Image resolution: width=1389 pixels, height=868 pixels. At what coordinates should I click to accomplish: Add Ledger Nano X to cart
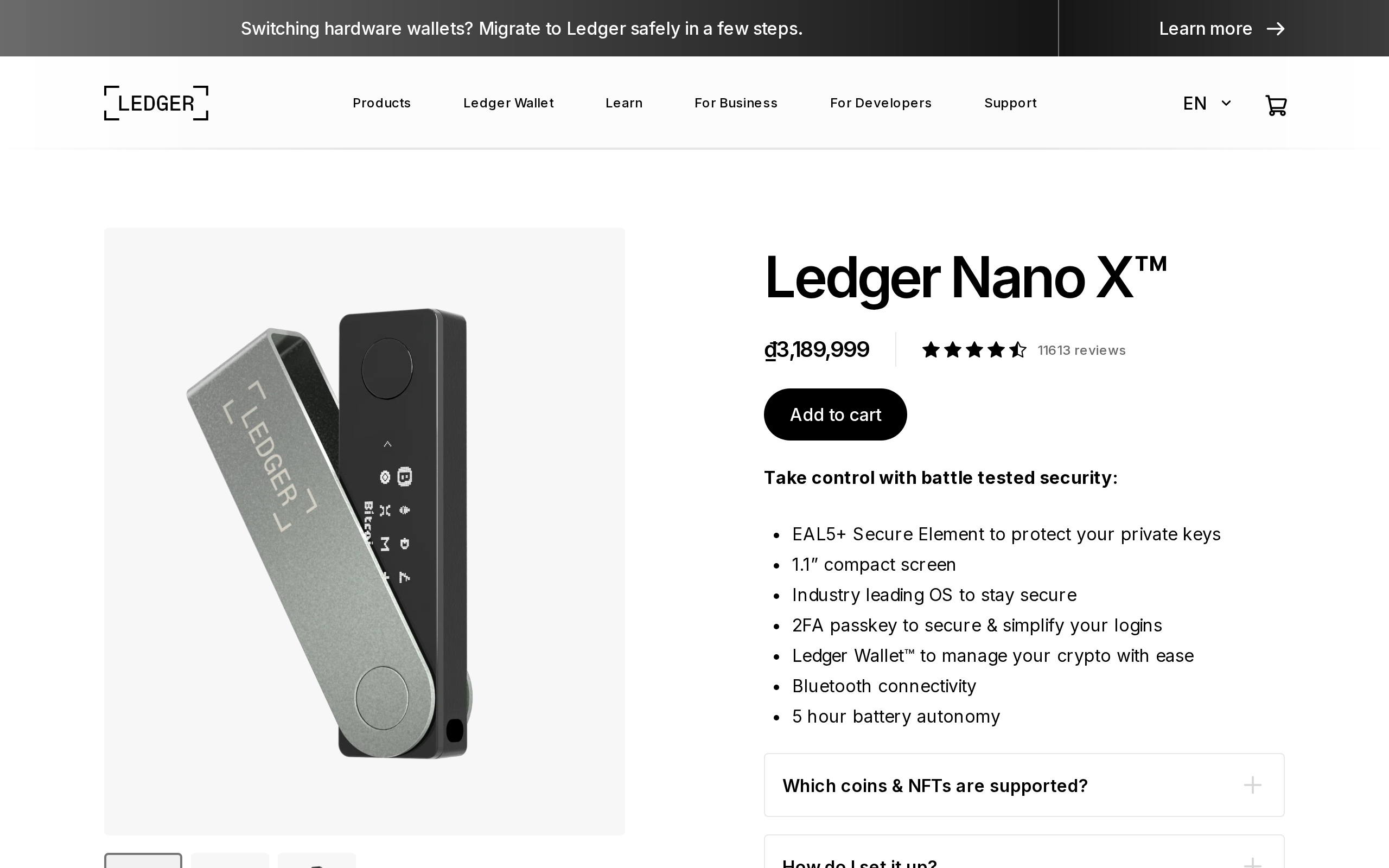(x=835, y=414)
